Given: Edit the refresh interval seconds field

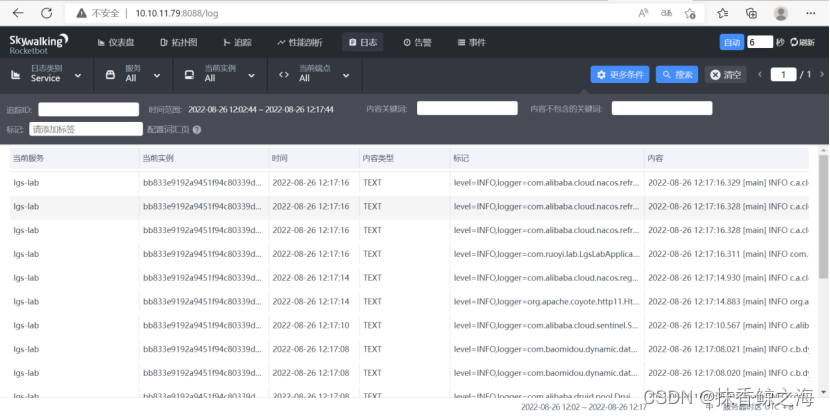Looking at the screenshot, I should click(760, 42).
